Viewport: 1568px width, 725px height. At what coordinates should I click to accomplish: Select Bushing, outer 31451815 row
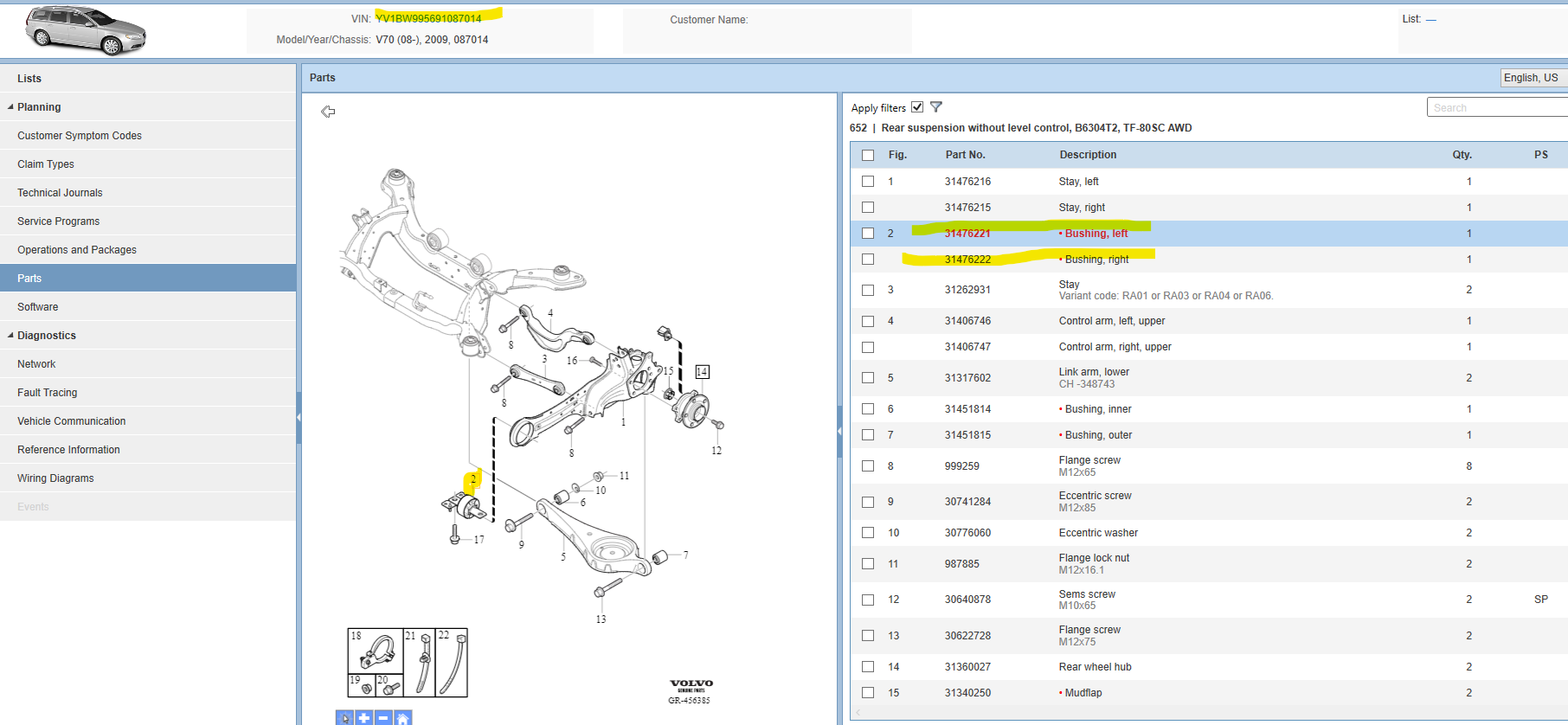pos(1209,435)
